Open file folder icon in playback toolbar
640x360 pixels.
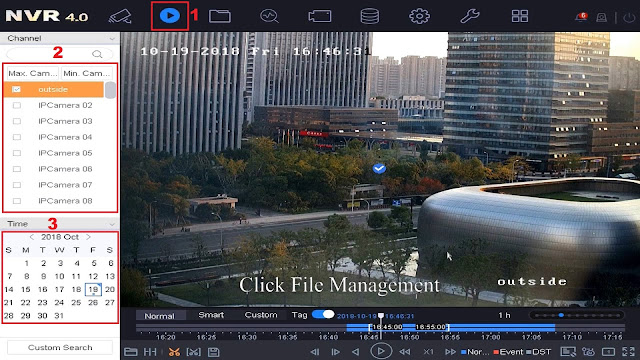tap(130, 352)
